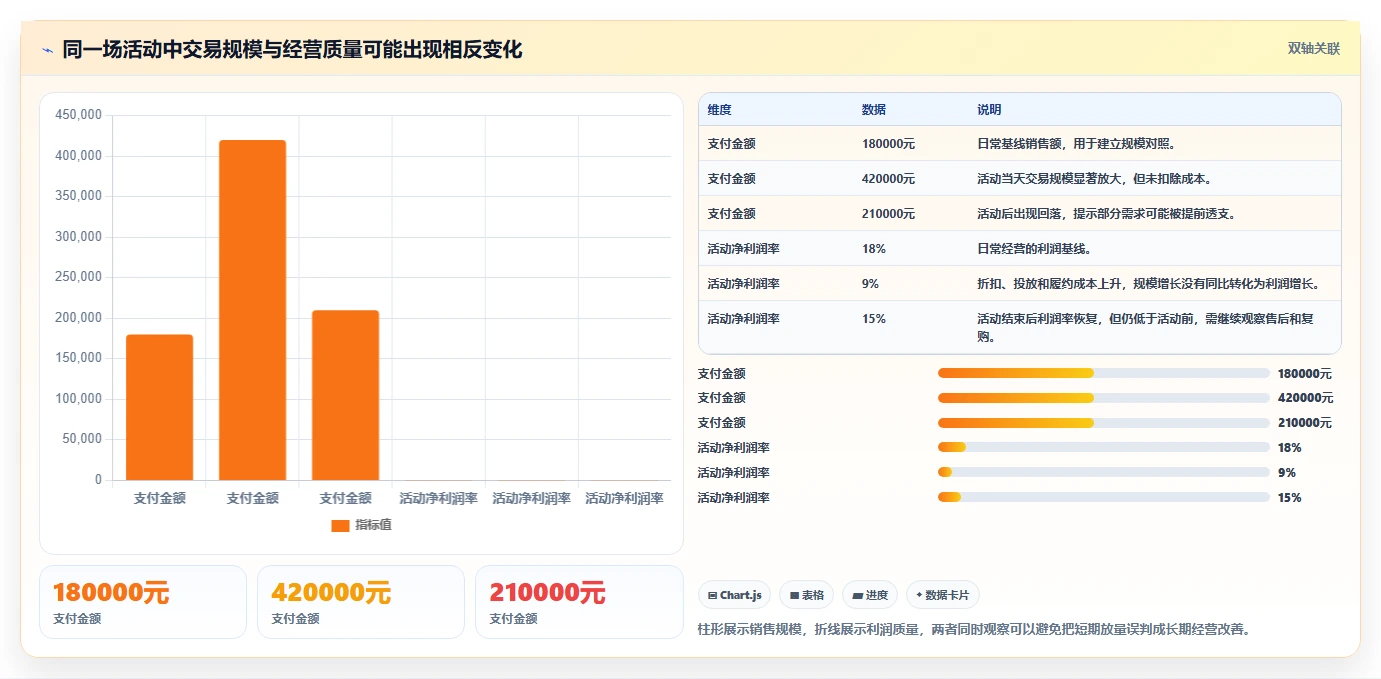The width and height of the screenshot is (1381, 679).
Task: Open the orange 180000元 data card
Action: click(143, 602)
